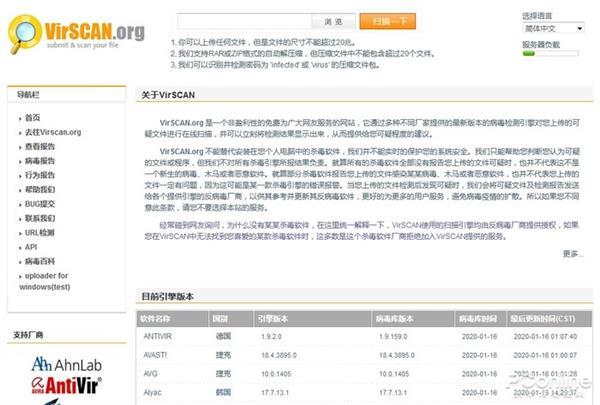Click the file path input field
The height and width of the screenshot is (405, 600).
[x=245, y=22]
